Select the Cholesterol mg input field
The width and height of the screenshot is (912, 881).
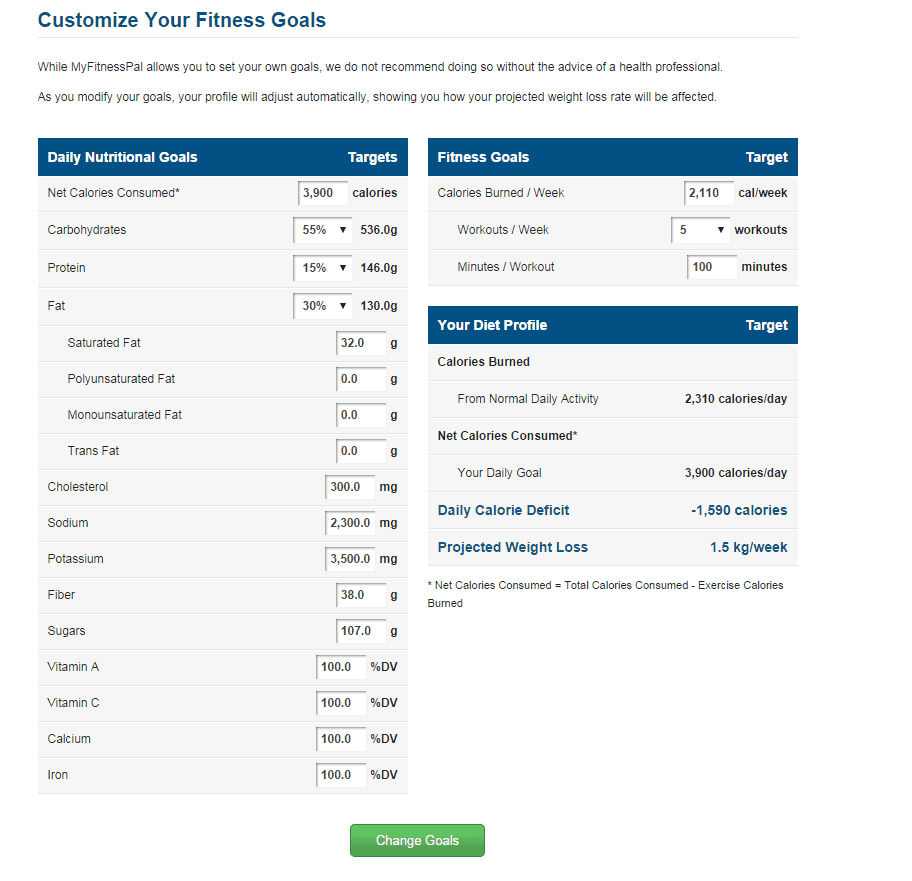point(350,487)
